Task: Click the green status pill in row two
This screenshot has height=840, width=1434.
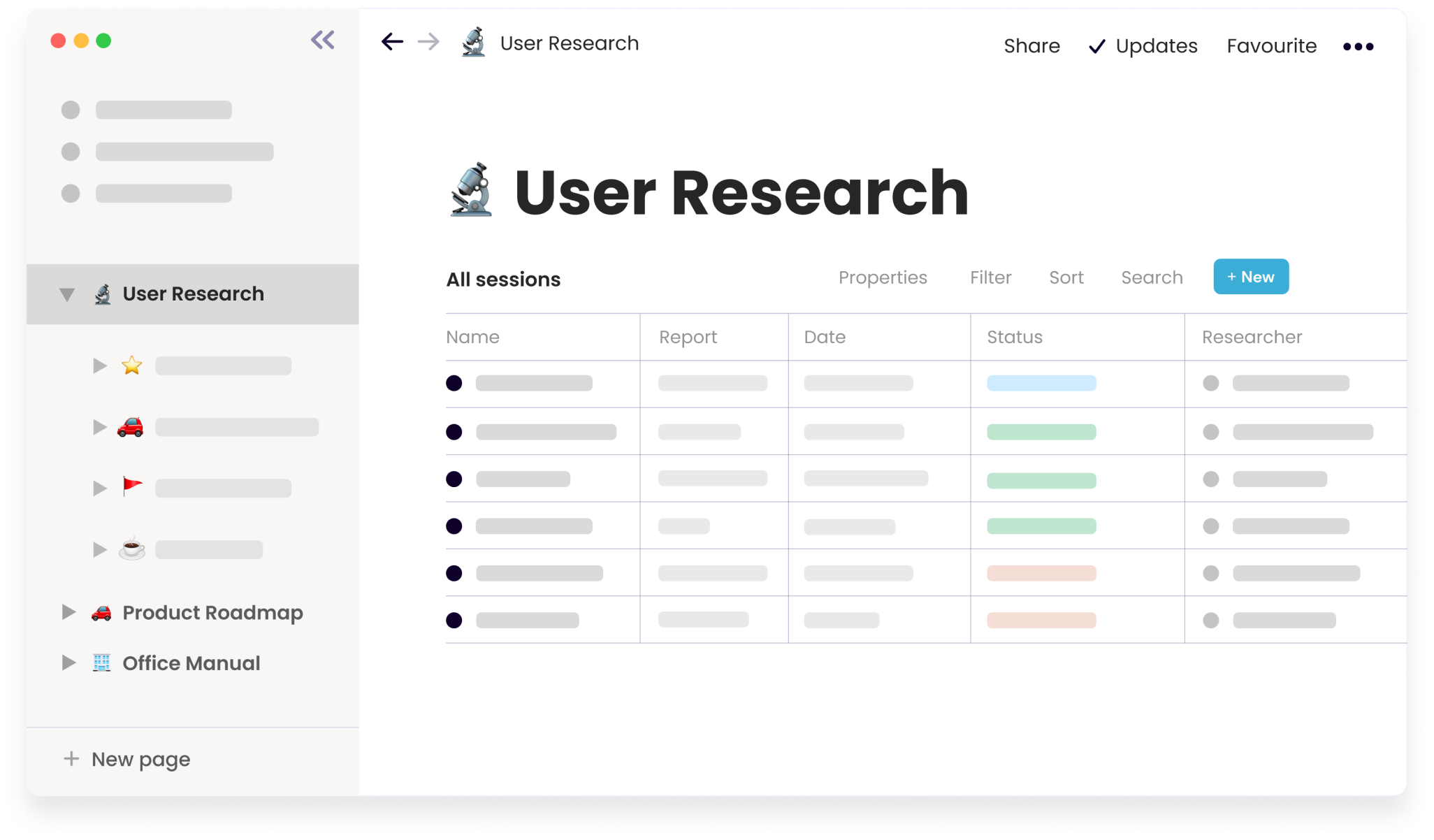Action: pos(1041,432)
